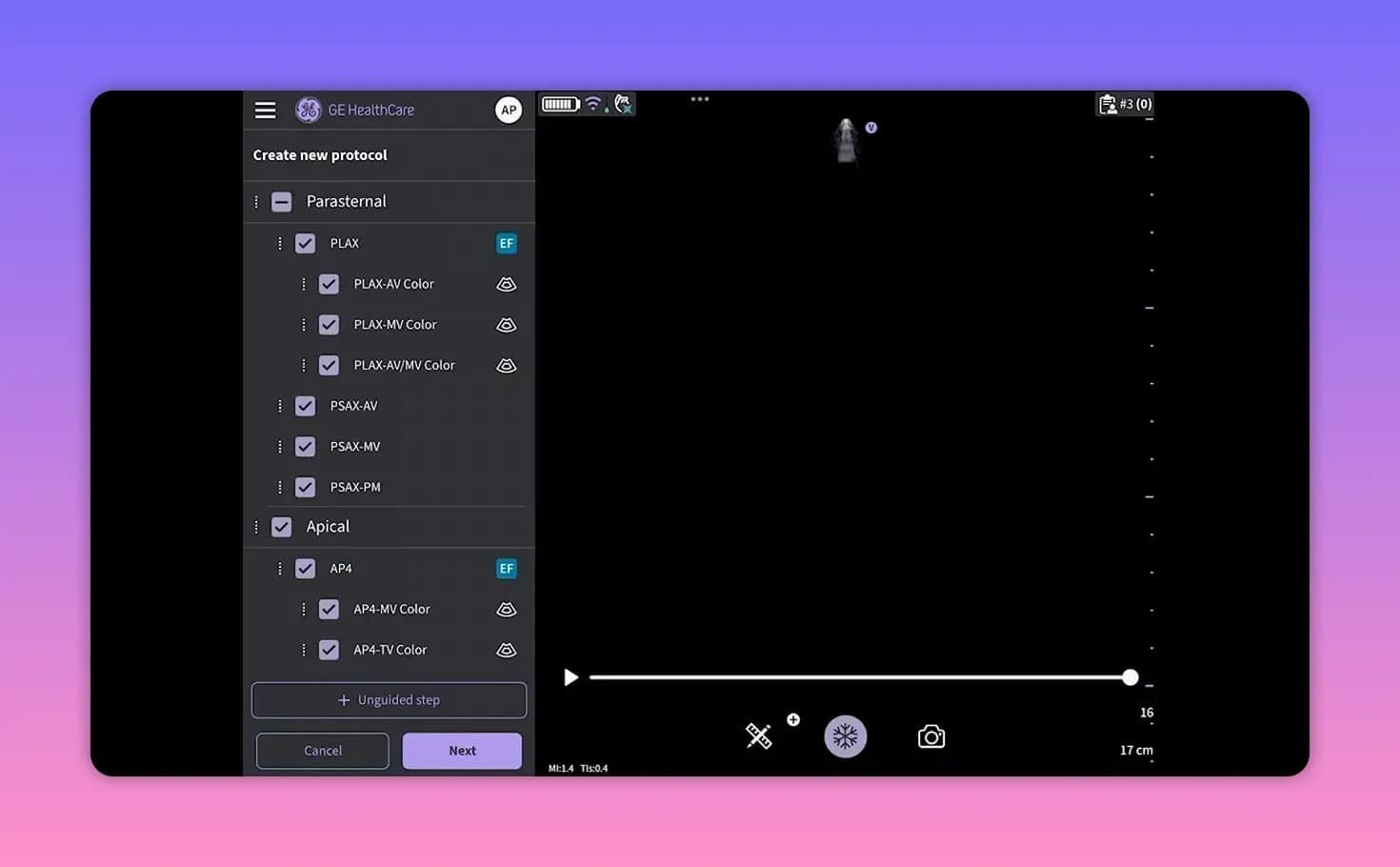The image size is (1400, 867).
Task: Uncheck AP4-MV Color checkbox
Action: point(329,610)
